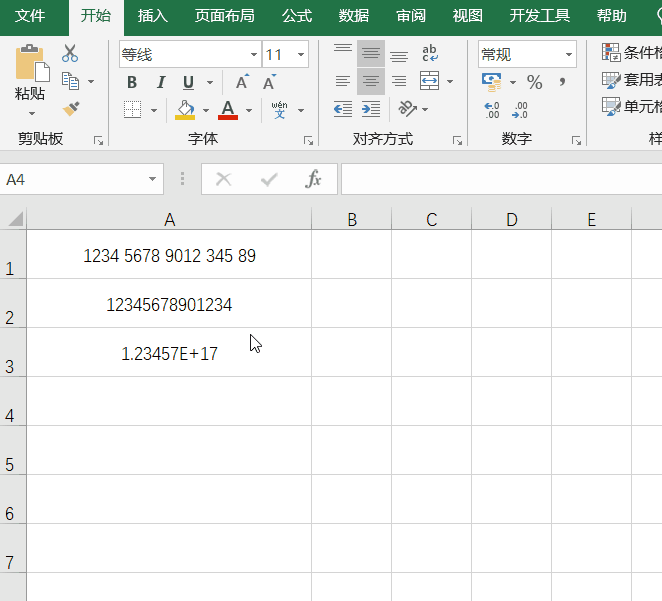Viewport: 662px width, 601px height.
Task: Click the wén phonetic guide icon
Action: click(x=279, y=110)
